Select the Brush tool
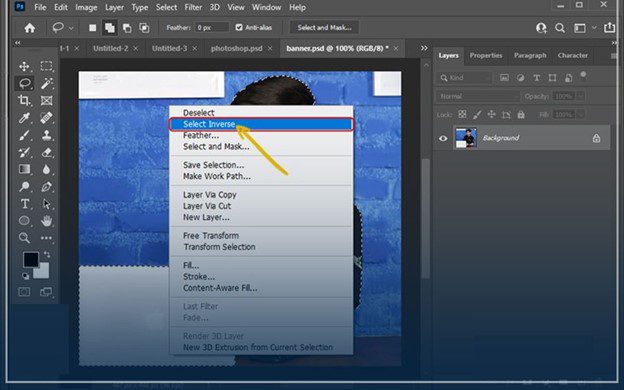The height and width of the screenshot is (390, 624). [x=24, y=135]
